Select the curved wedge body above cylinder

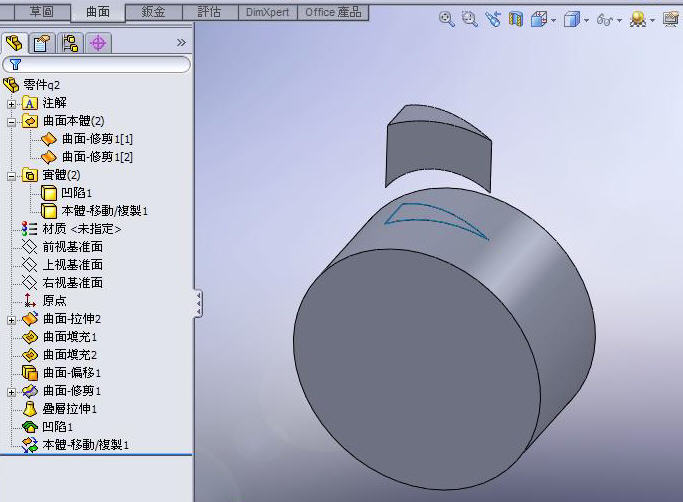(x=438, y=148)
